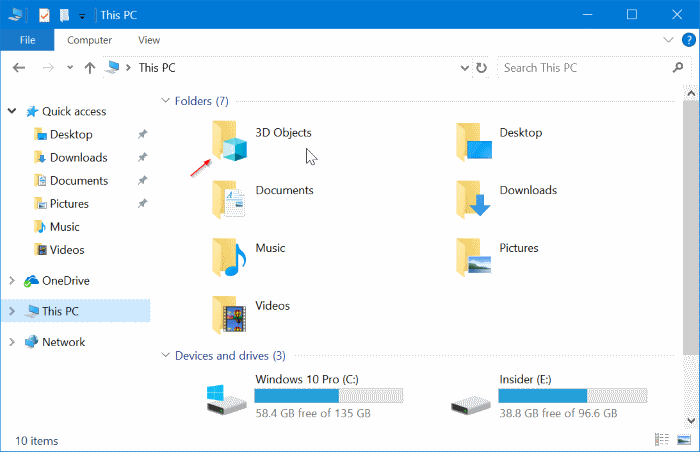Expand the Network tree node
This screenshot has height=452, width=700.
(11, 342)
